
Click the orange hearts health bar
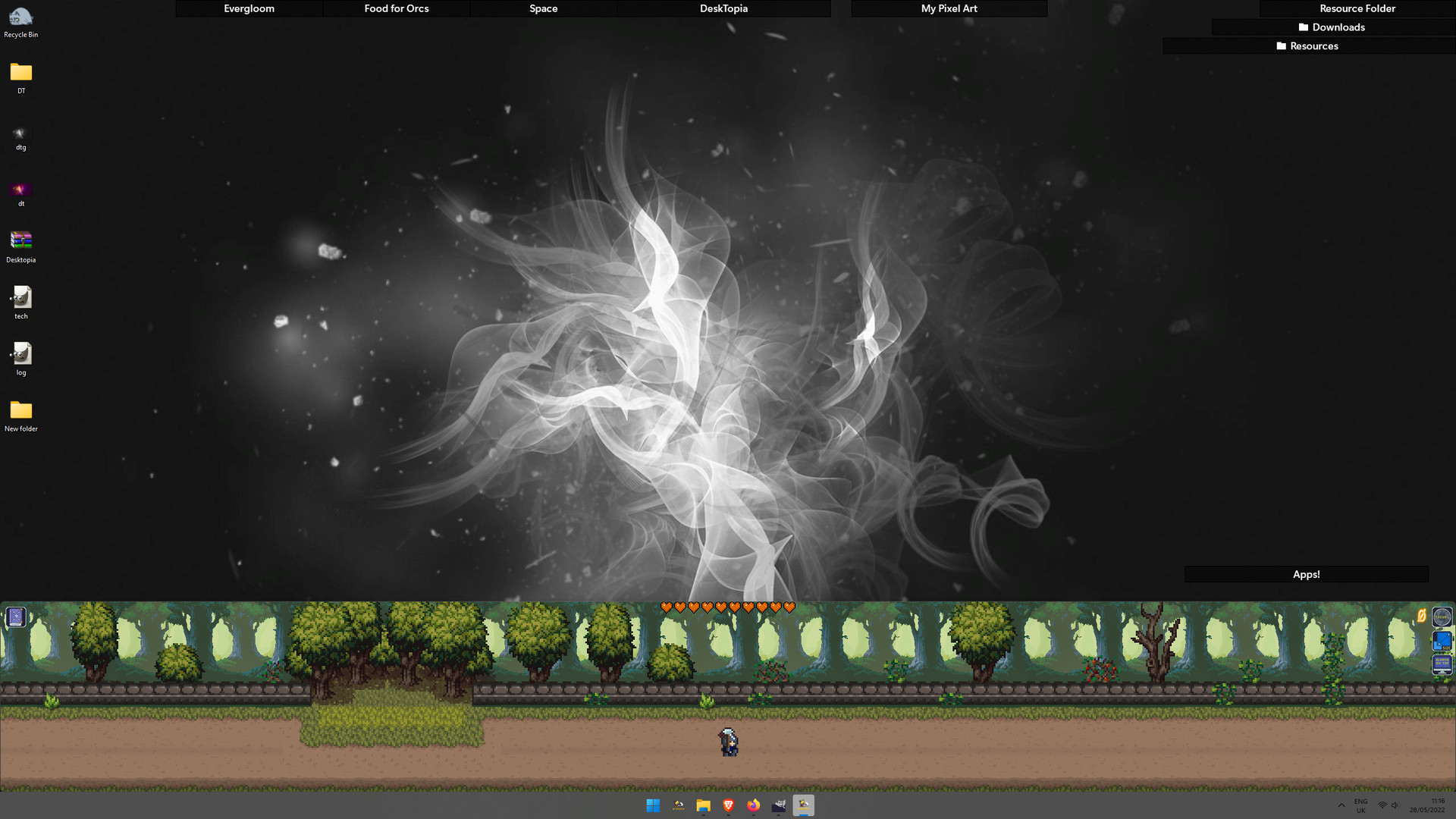[x=727, y=607]
